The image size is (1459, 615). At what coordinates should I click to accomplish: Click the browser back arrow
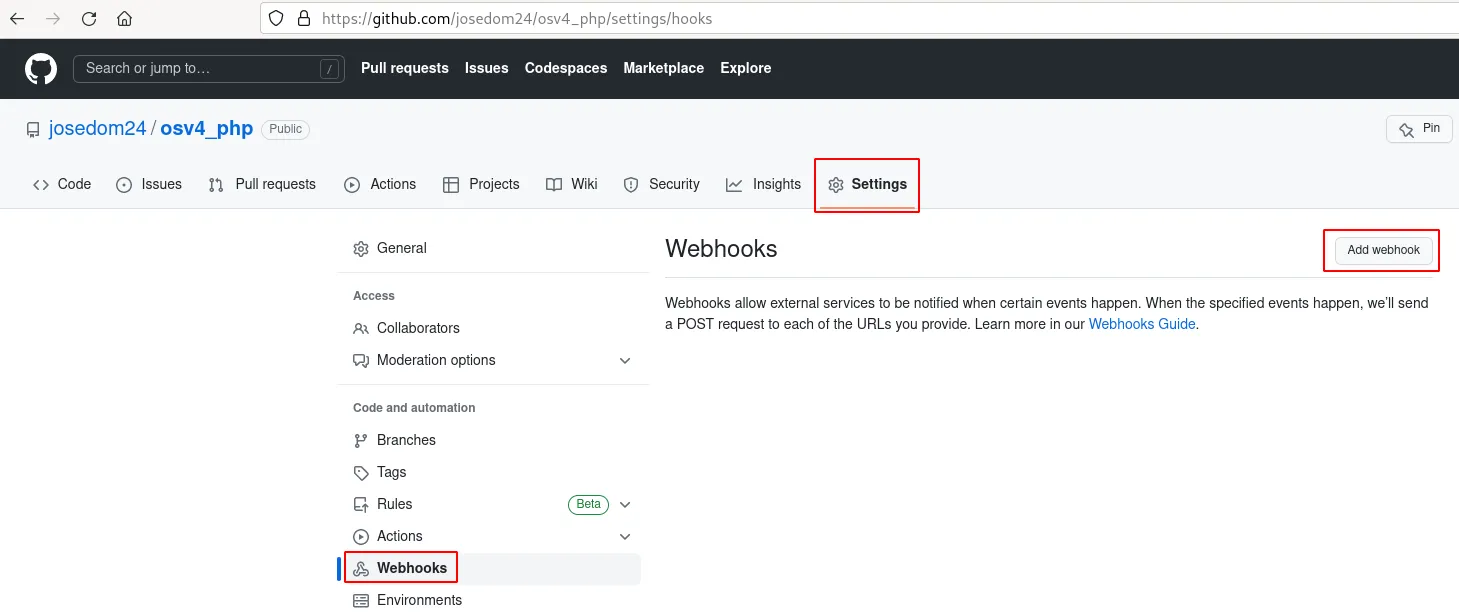[17, 19]
